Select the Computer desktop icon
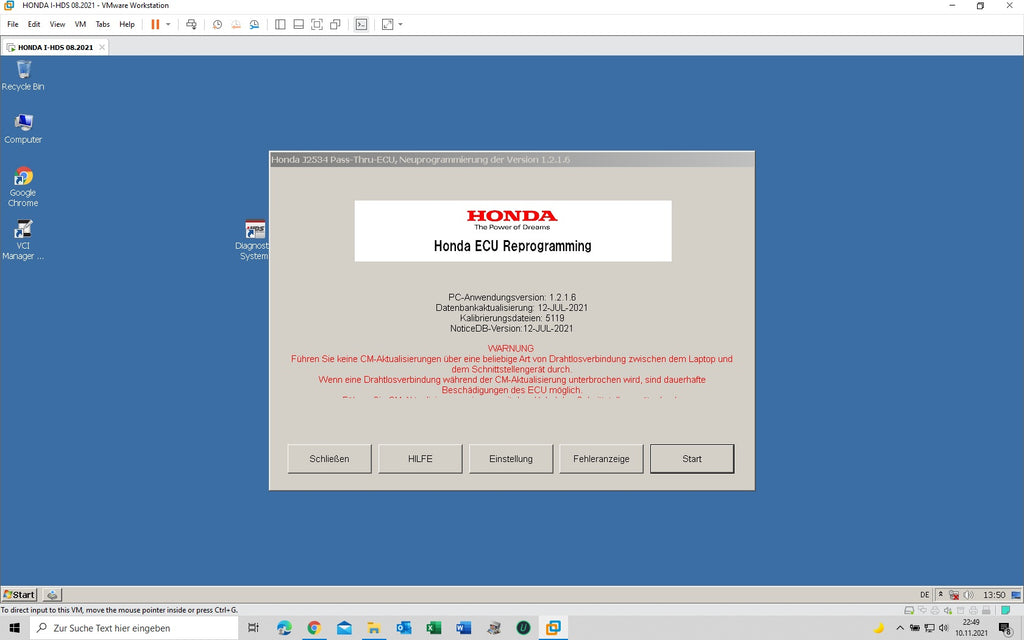 click(23, 129)
